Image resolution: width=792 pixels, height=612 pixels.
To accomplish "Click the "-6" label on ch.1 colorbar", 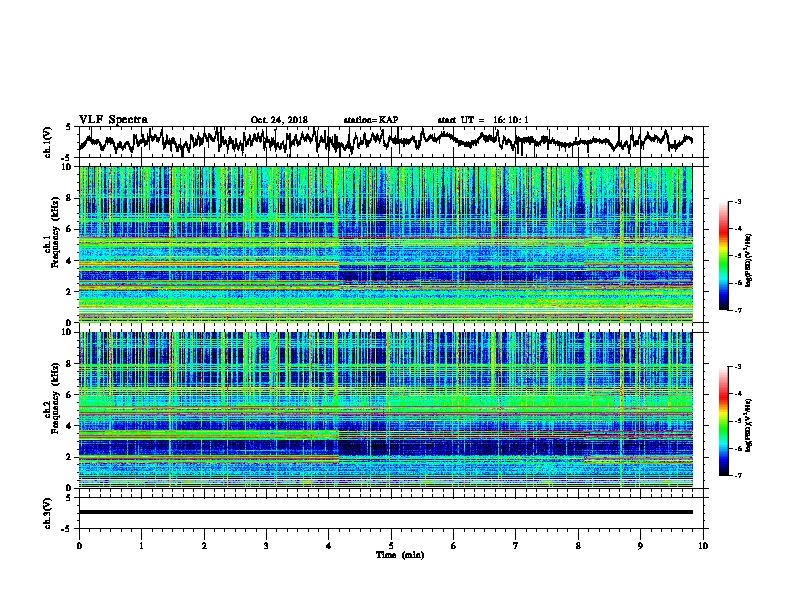I will pyautogui.click(x=738, y=283).
